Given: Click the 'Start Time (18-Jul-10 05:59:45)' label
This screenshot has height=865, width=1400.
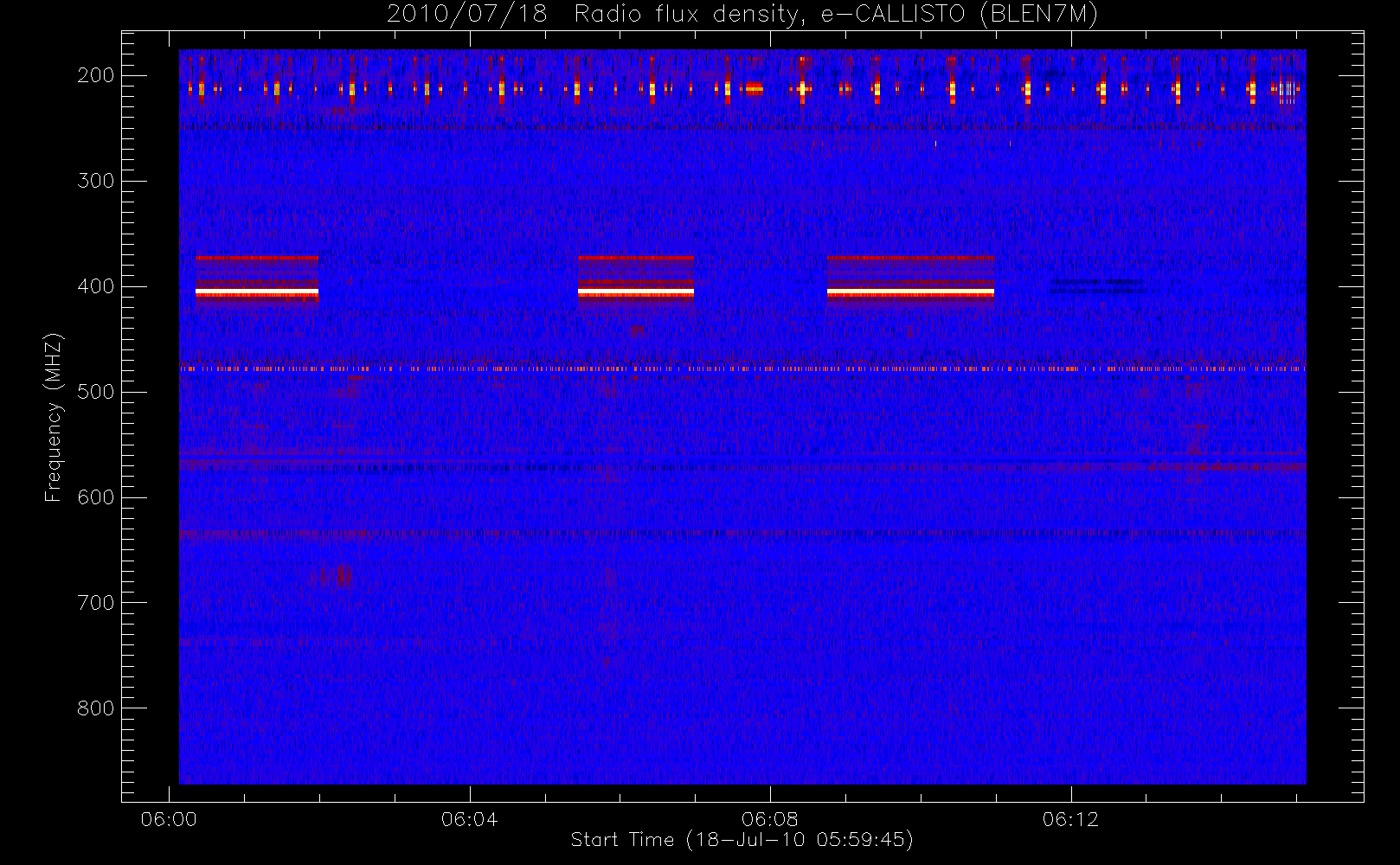Looking at the screenshot, I should pos(742,839).
